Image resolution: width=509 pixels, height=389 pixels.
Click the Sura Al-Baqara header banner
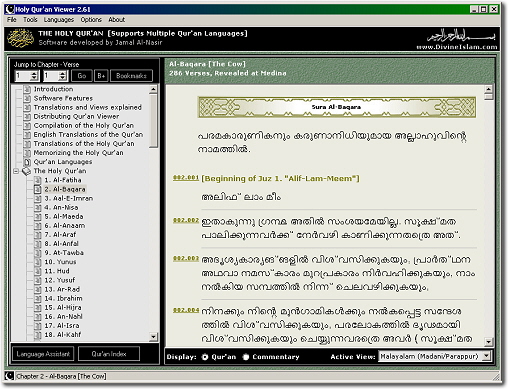pyautogui.click(x=337, y=107)
